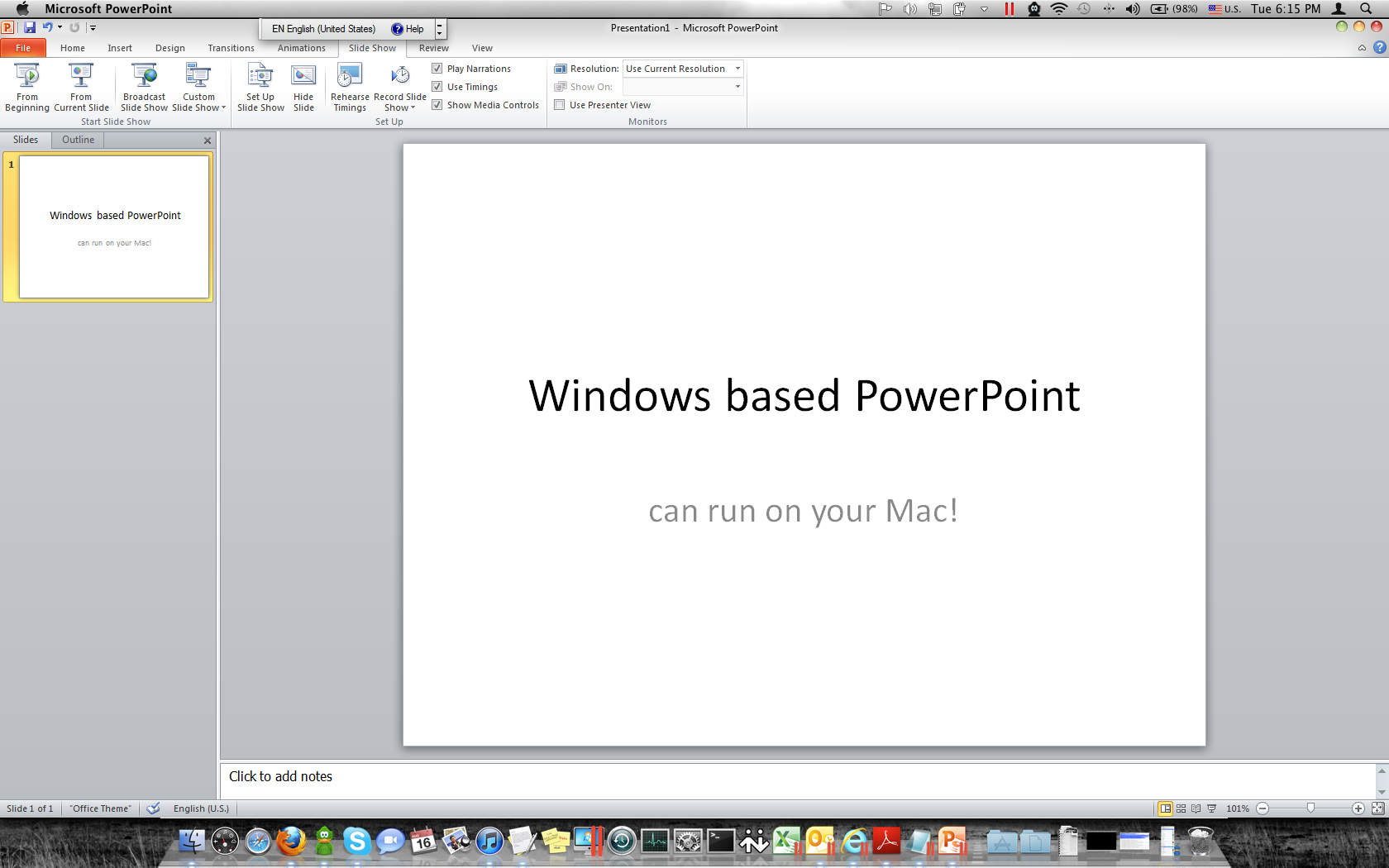The image size is (1389, 868).
Task: Open iTunes from the dock
Action: [489, 842]
